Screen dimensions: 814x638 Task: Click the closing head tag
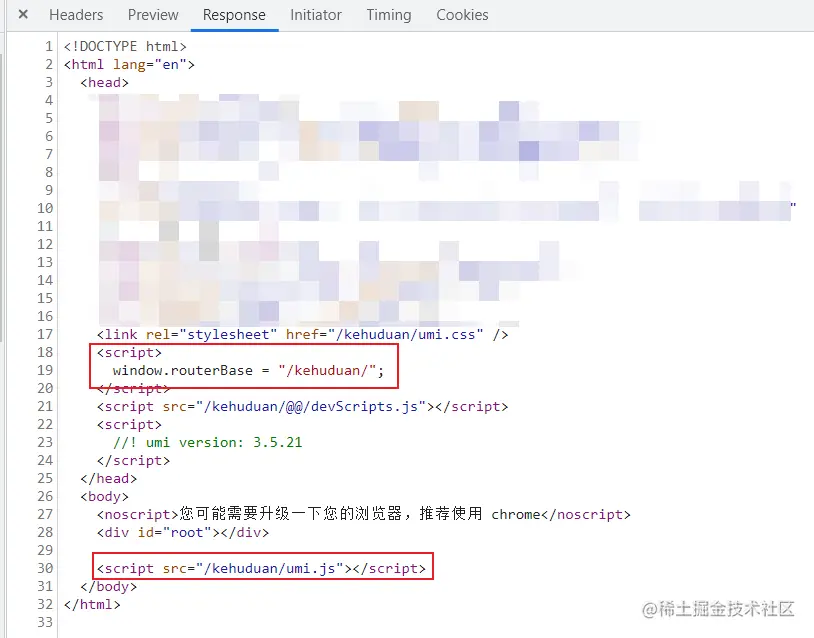click(x=108, y=479)
